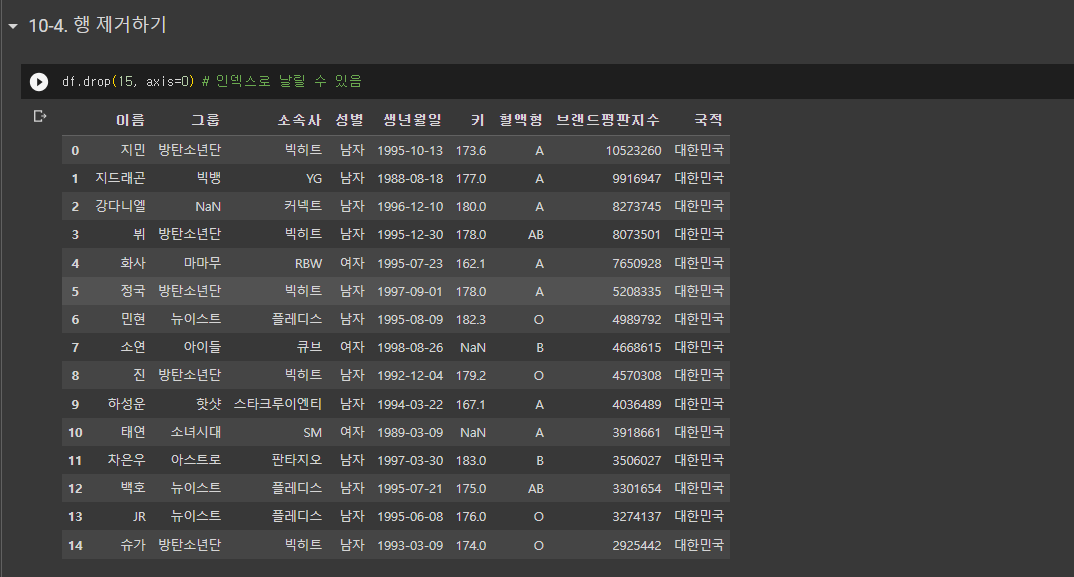Select the name cell 화사

[133, 263]
